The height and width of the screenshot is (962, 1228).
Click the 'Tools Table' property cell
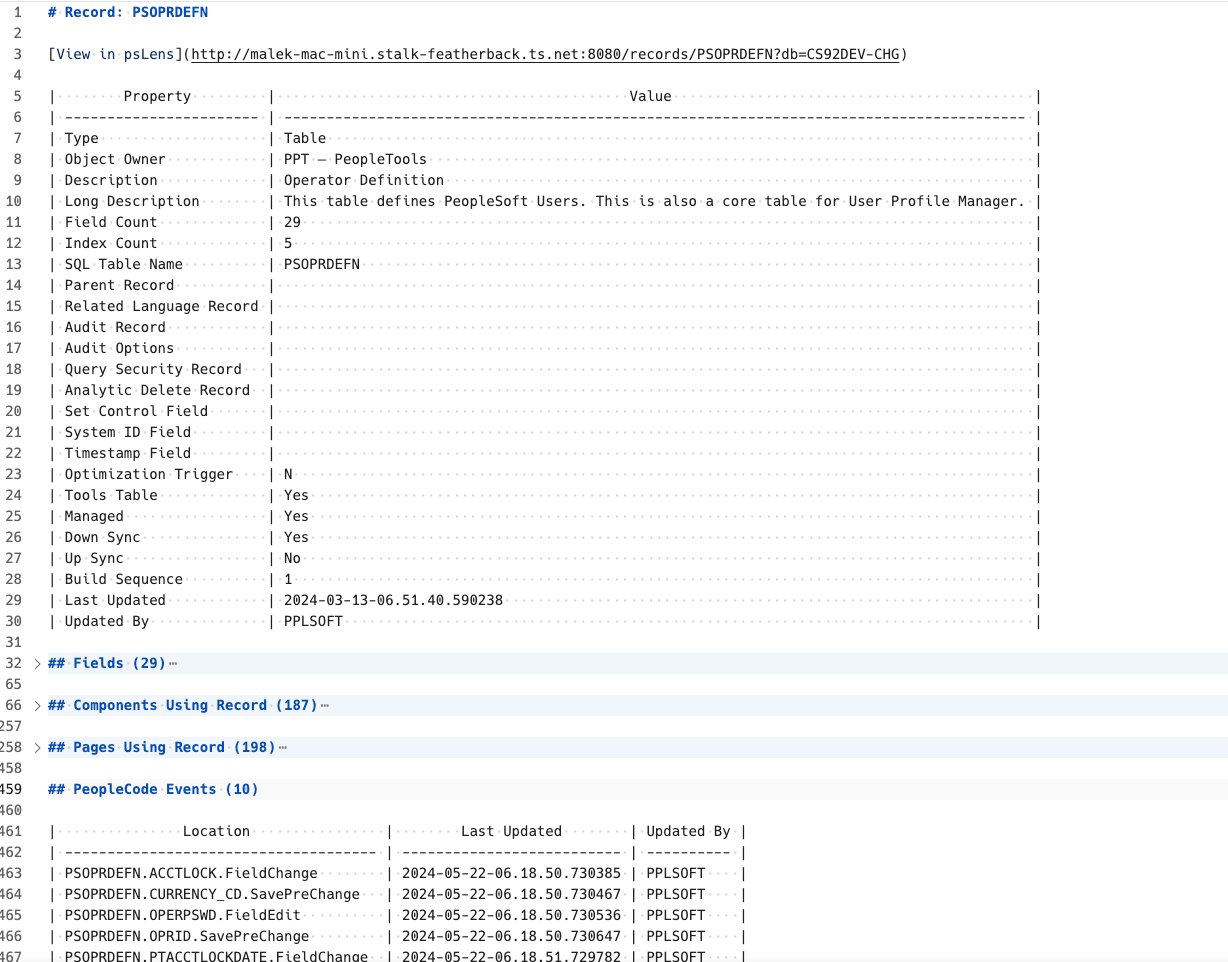pyautogui.click(x=111, y=495)
